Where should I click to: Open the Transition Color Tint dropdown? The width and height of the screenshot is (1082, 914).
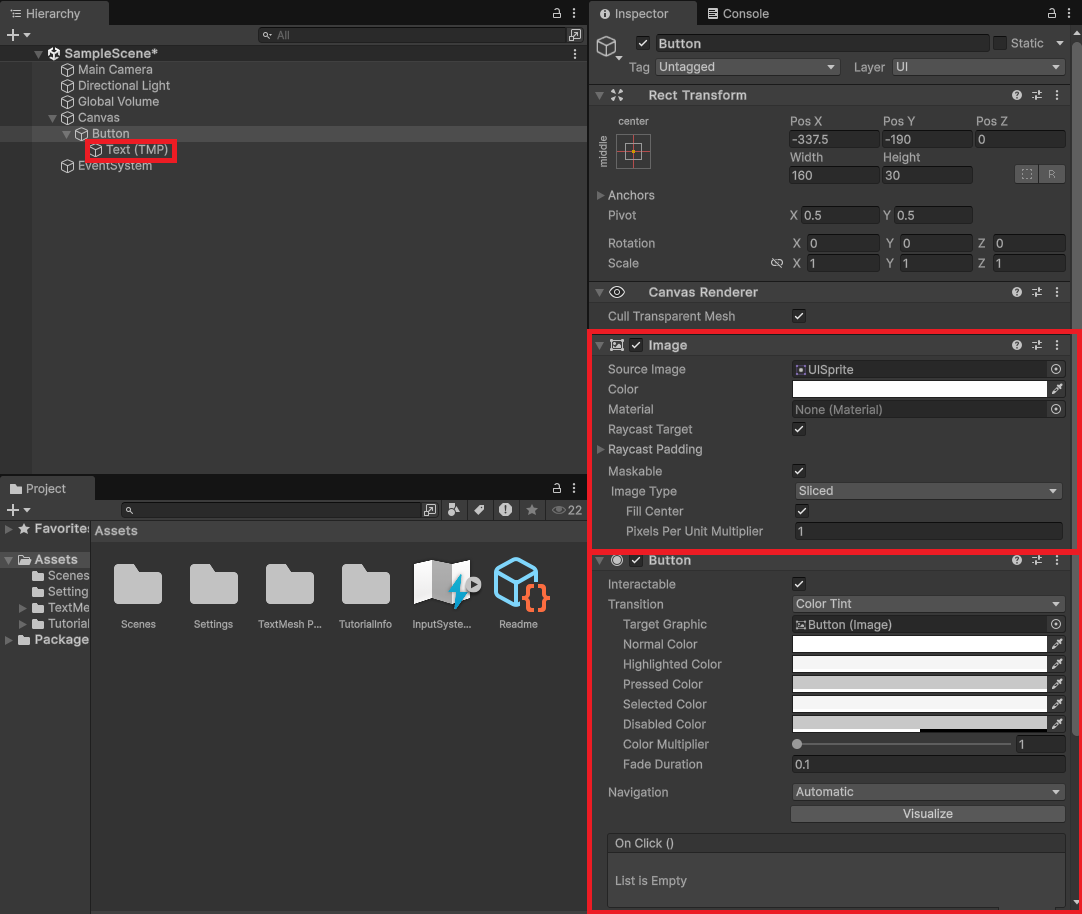[928, 604]
